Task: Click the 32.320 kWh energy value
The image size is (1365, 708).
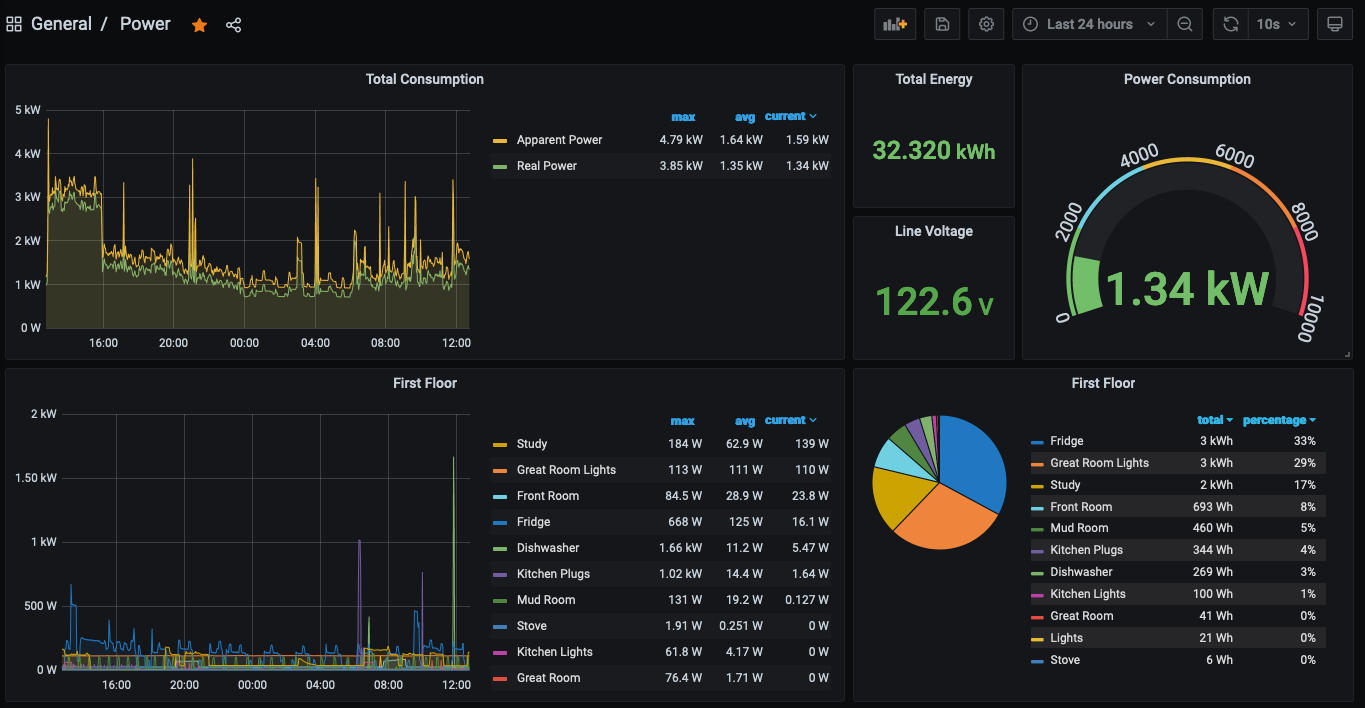Action: (x=933, y=151)
